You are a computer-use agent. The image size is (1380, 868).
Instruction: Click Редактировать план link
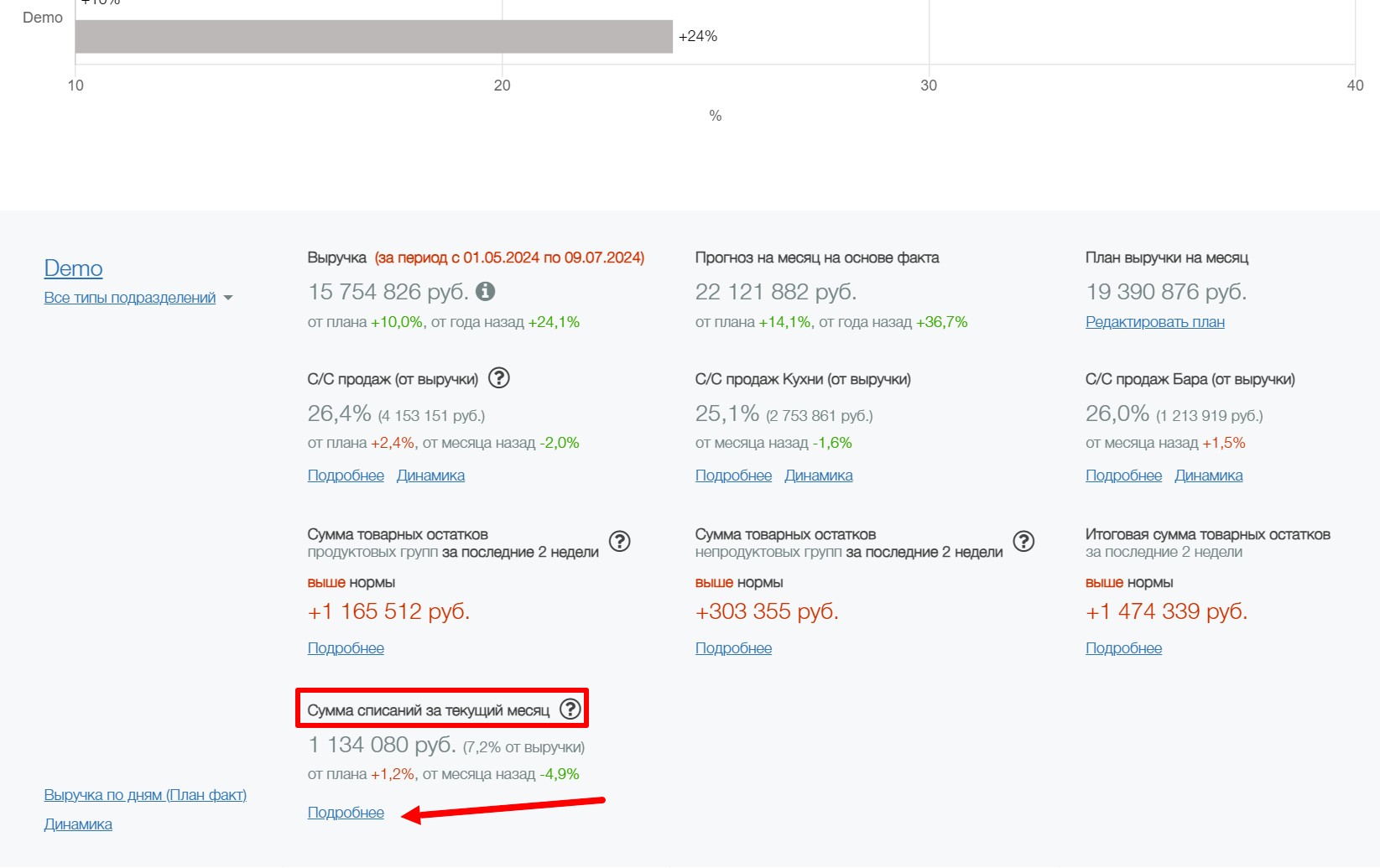(1154, 322)
